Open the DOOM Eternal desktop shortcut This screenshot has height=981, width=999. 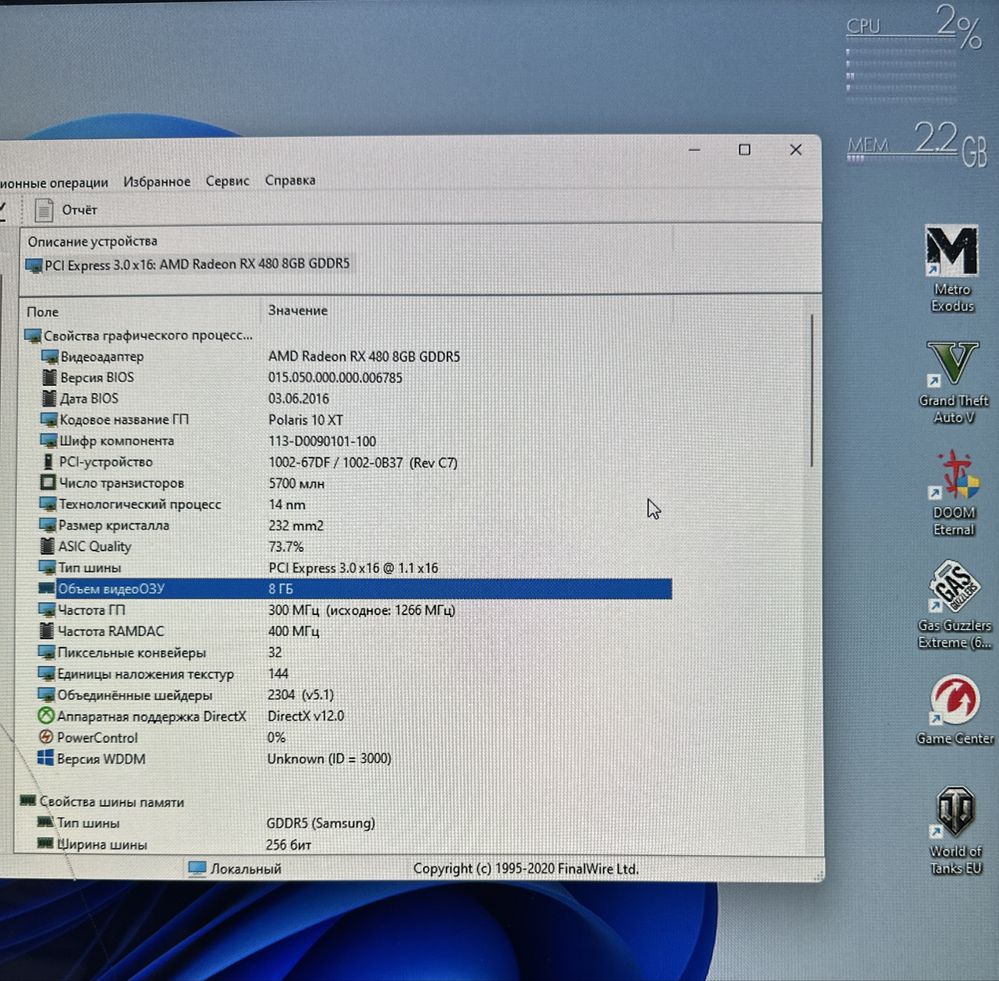tap(954, 494)
